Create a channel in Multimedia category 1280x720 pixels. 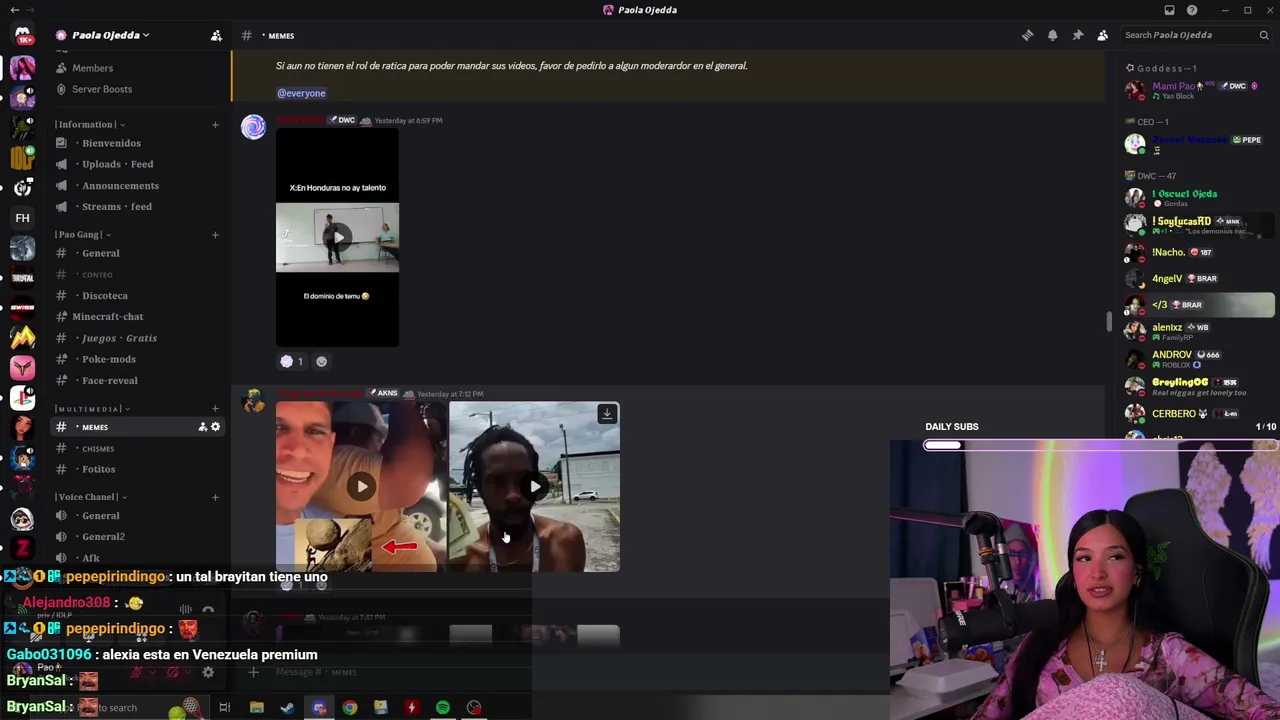(x=215, y=408)
